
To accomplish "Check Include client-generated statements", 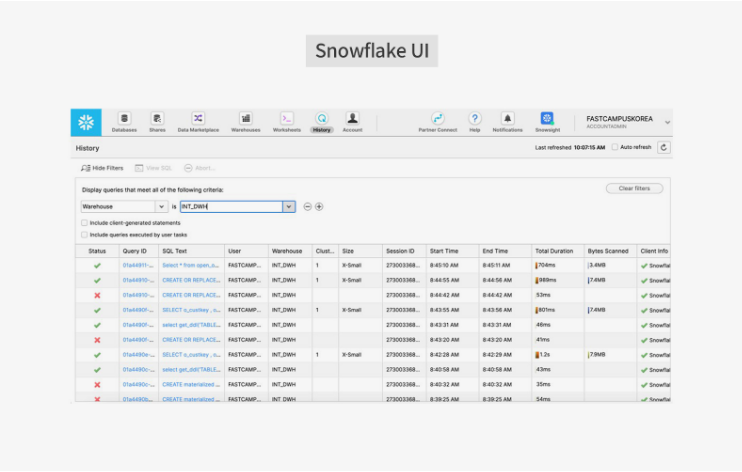I will [84, 223].
